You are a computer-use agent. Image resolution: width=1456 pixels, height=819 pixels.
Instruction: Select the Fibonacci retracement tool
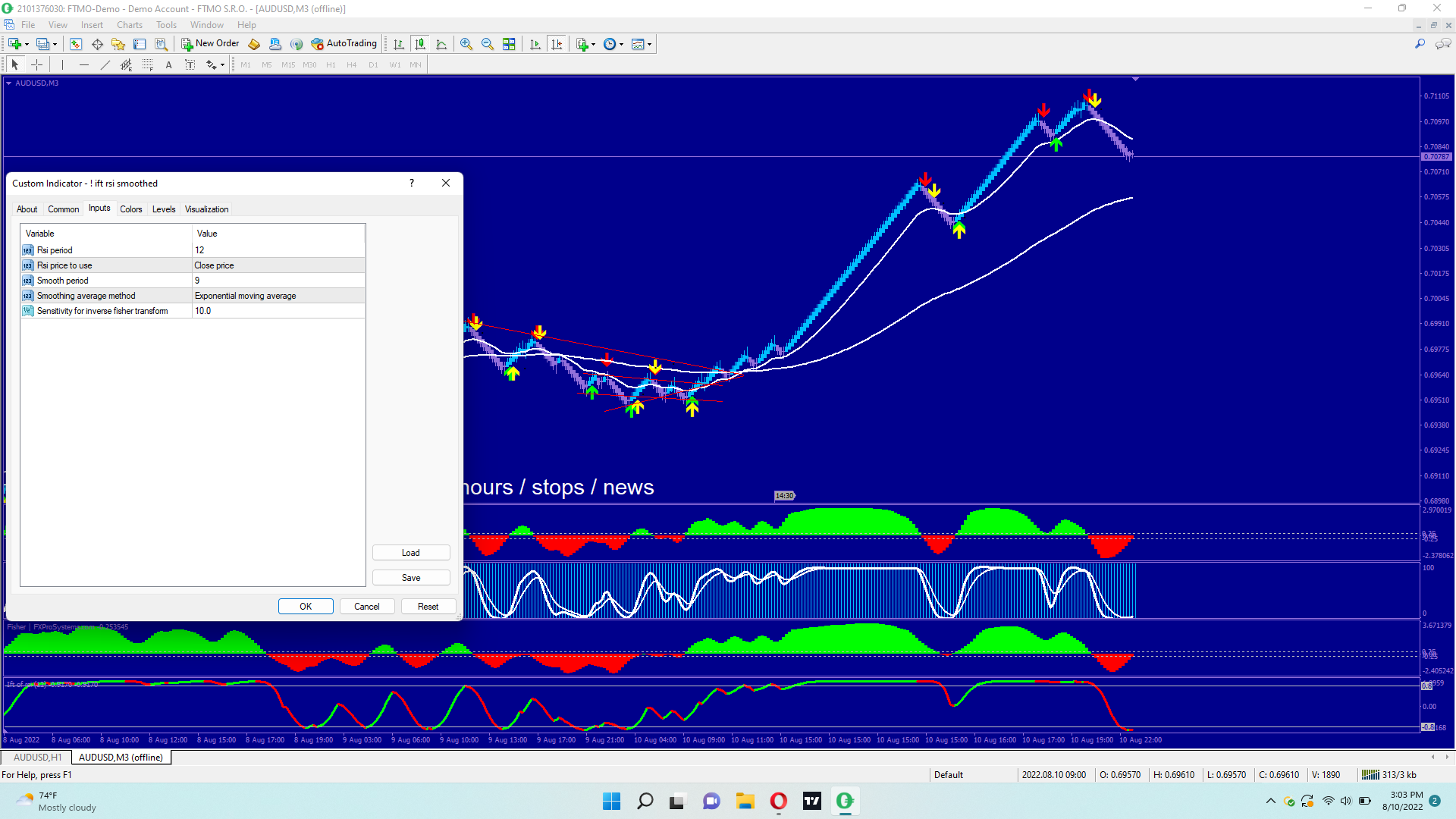[x=147, y=65]
